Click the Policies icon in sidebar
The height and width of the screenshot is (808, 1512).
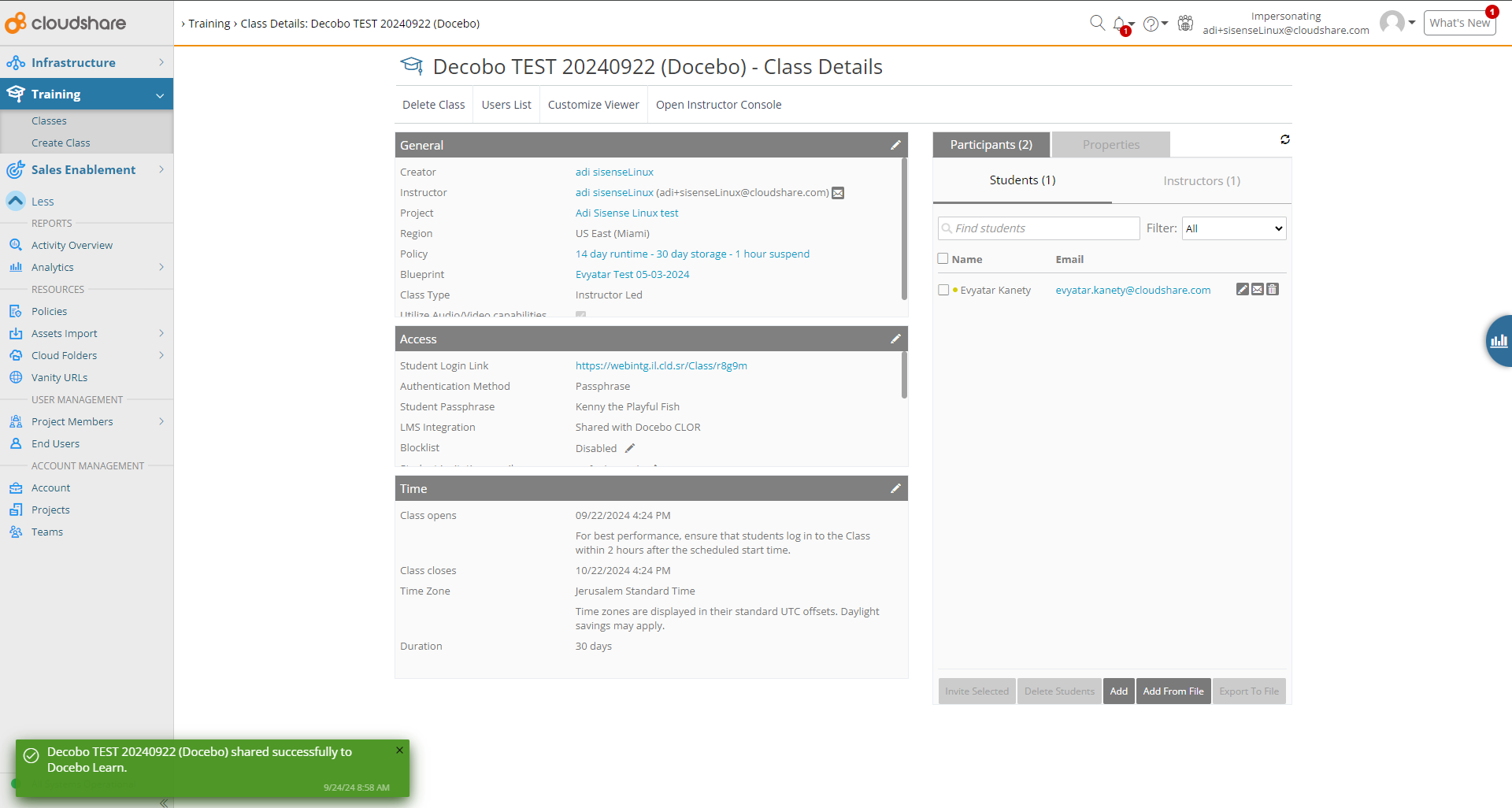[x=16, y=311]
